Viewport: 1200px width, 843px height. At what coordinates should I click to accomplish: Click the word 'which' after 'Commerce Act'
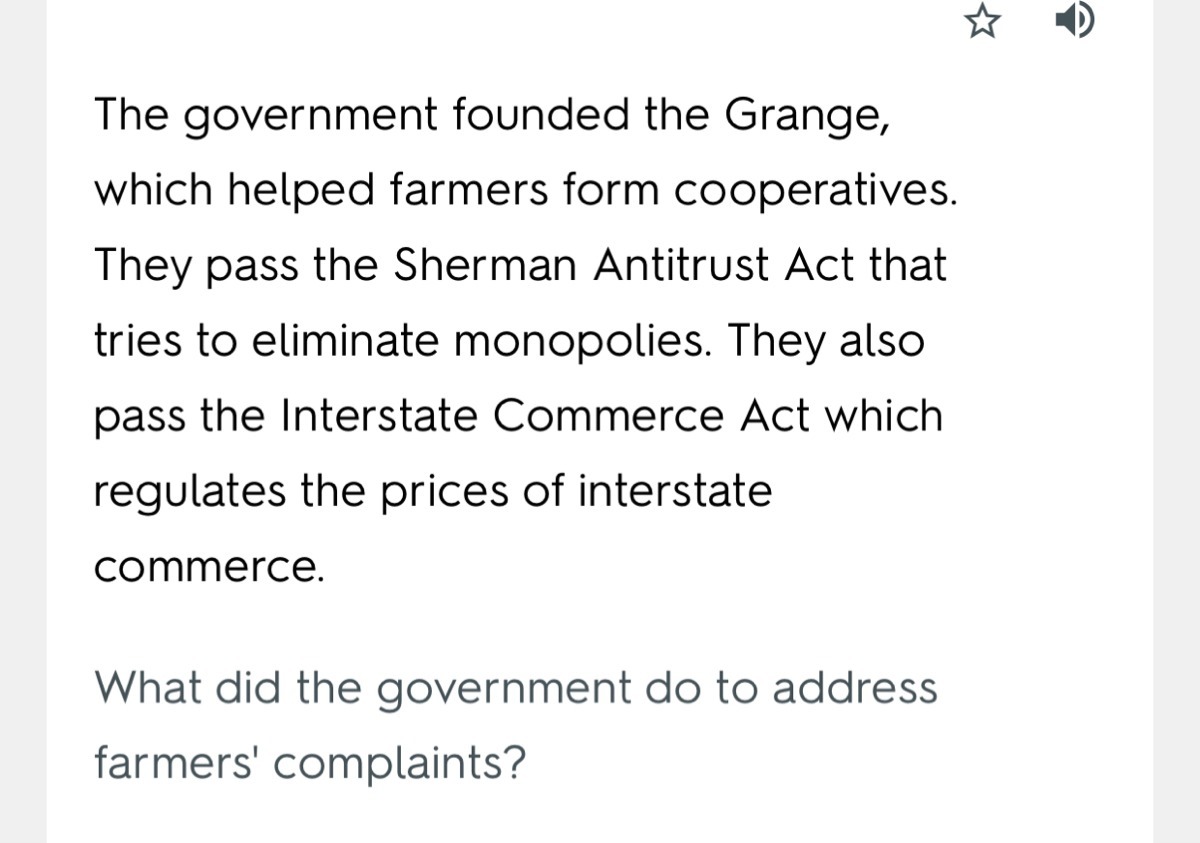coord(884,415)
